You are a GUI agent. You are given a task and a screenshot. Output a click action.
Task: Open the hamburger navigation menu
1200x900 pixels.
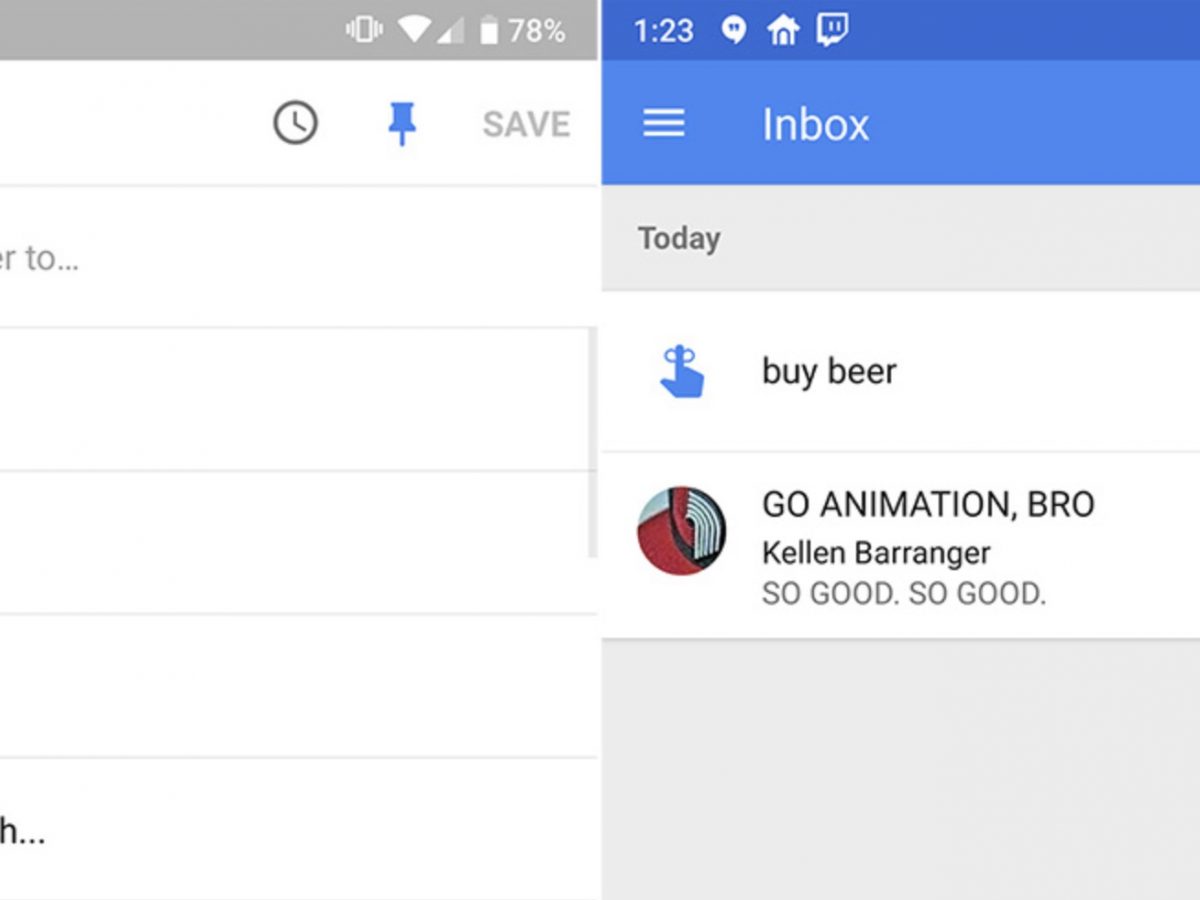(664, 124)
